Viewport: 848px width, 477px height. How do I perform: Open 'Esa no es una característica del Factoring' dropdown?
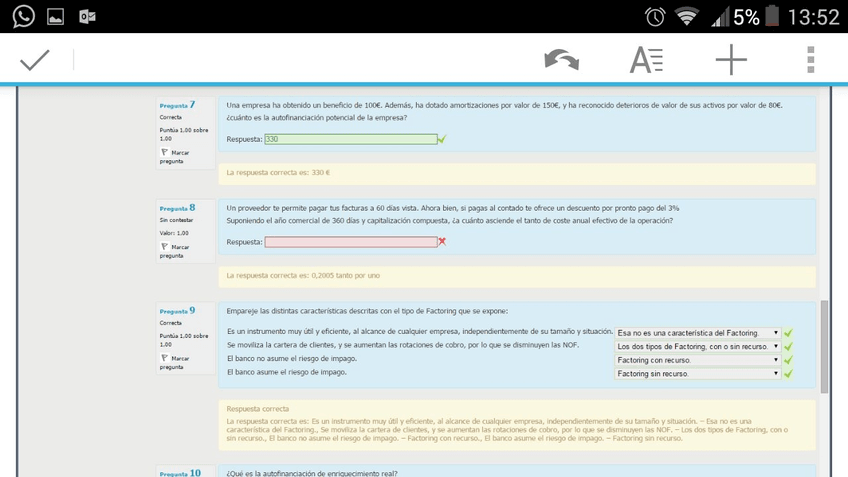coord(698,333)
